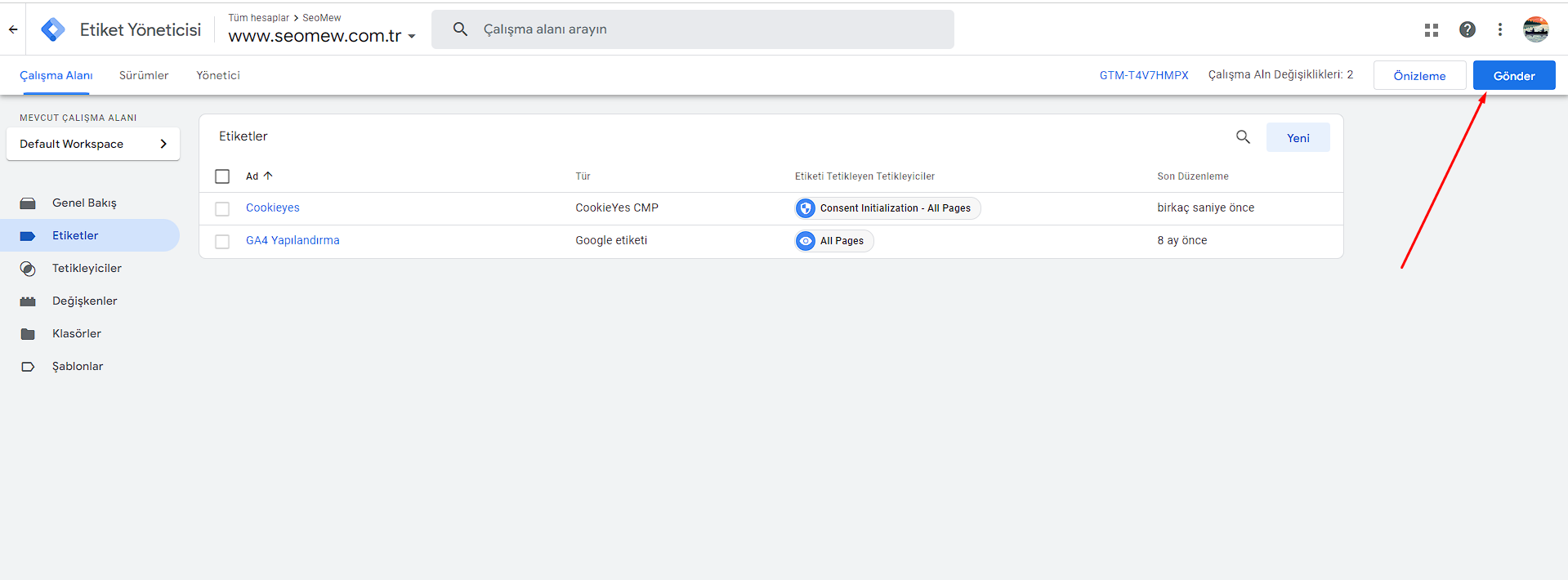
Task: Click the Tag Manager logo icon
Action: point(53,29)
